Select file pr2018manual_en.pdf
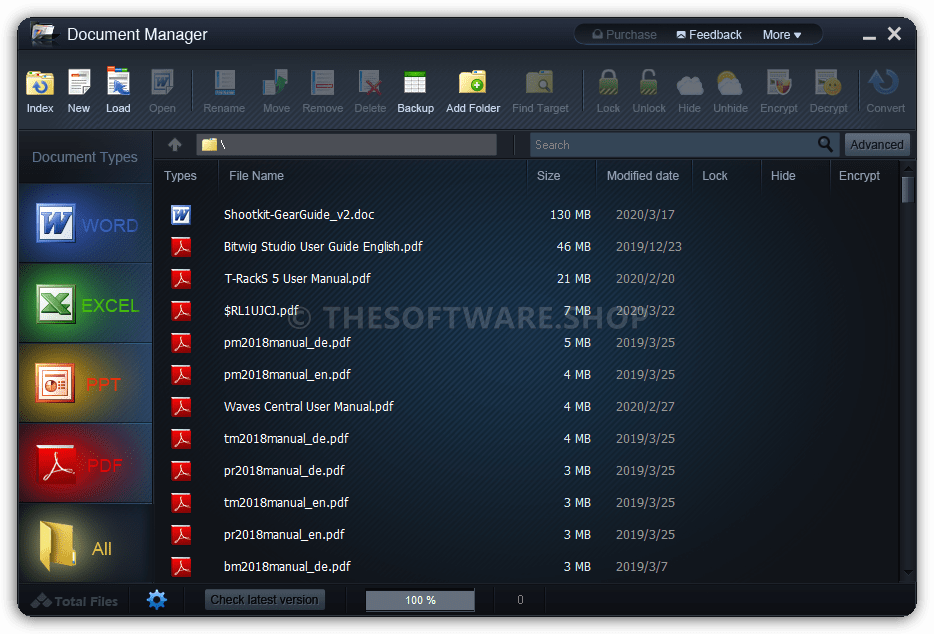Viewport: 934px width, 634px height. [284, 534]
